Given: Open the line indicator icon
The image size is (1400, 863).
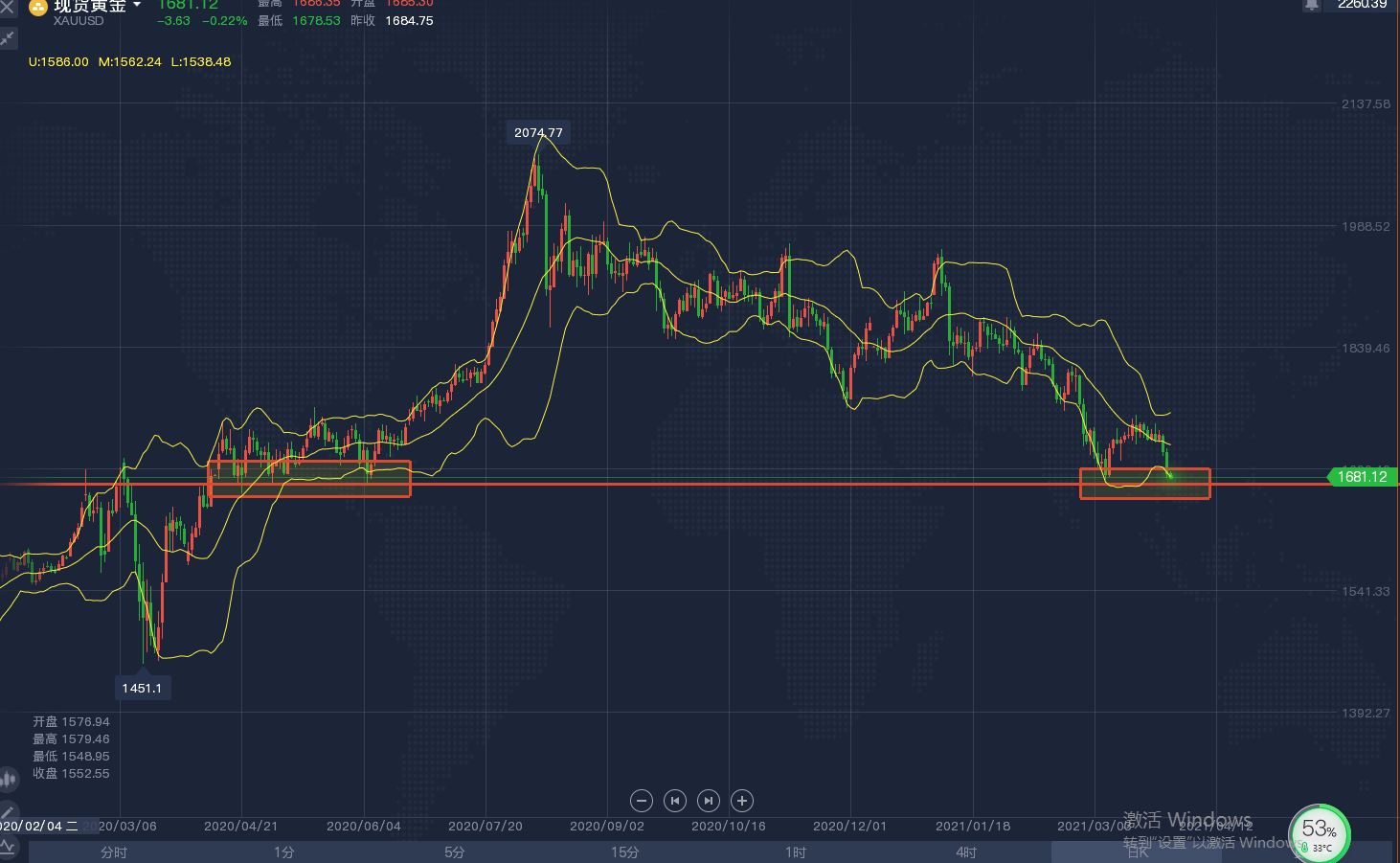Looking at the screenshot, I should (8, 846).
